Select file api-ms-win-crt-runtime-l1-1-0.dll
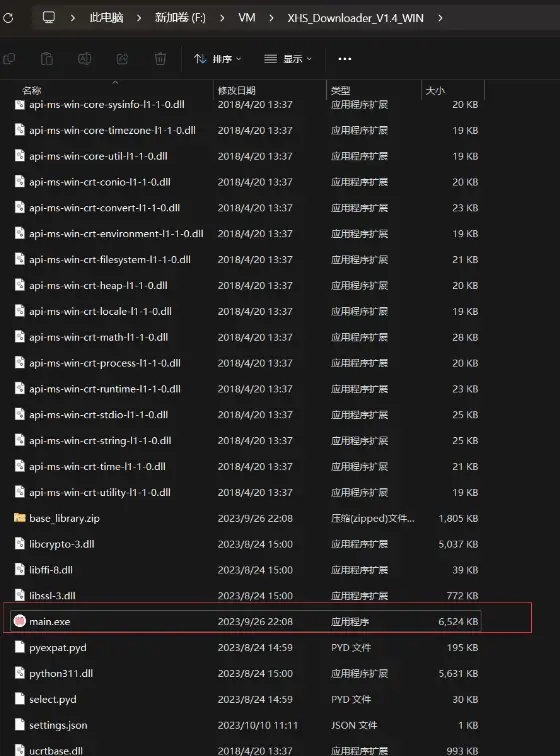The width and height of the screenshot is (560, 756). (x=105, y=389)
